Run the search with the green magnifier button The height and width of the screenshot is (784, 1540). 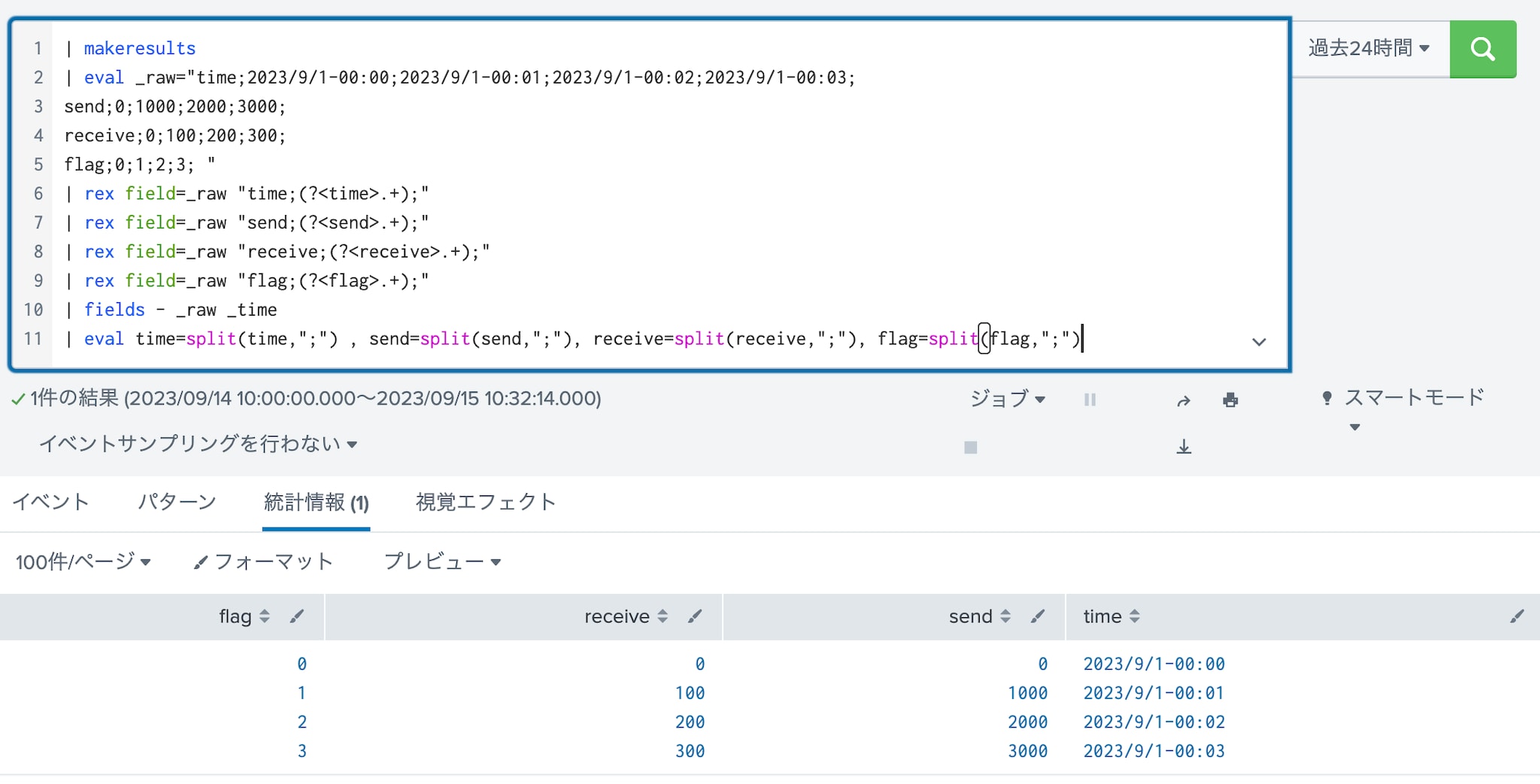(x=1482, y=49)
